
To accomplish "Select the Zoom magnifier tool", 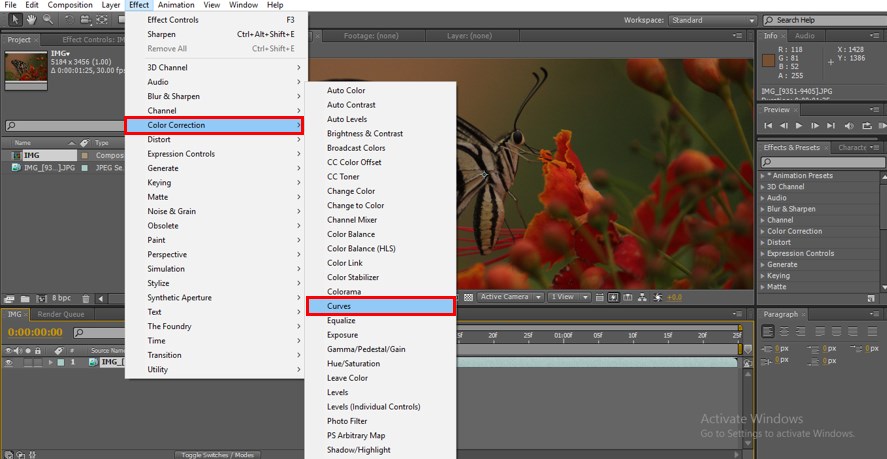I will pos(48,19).
